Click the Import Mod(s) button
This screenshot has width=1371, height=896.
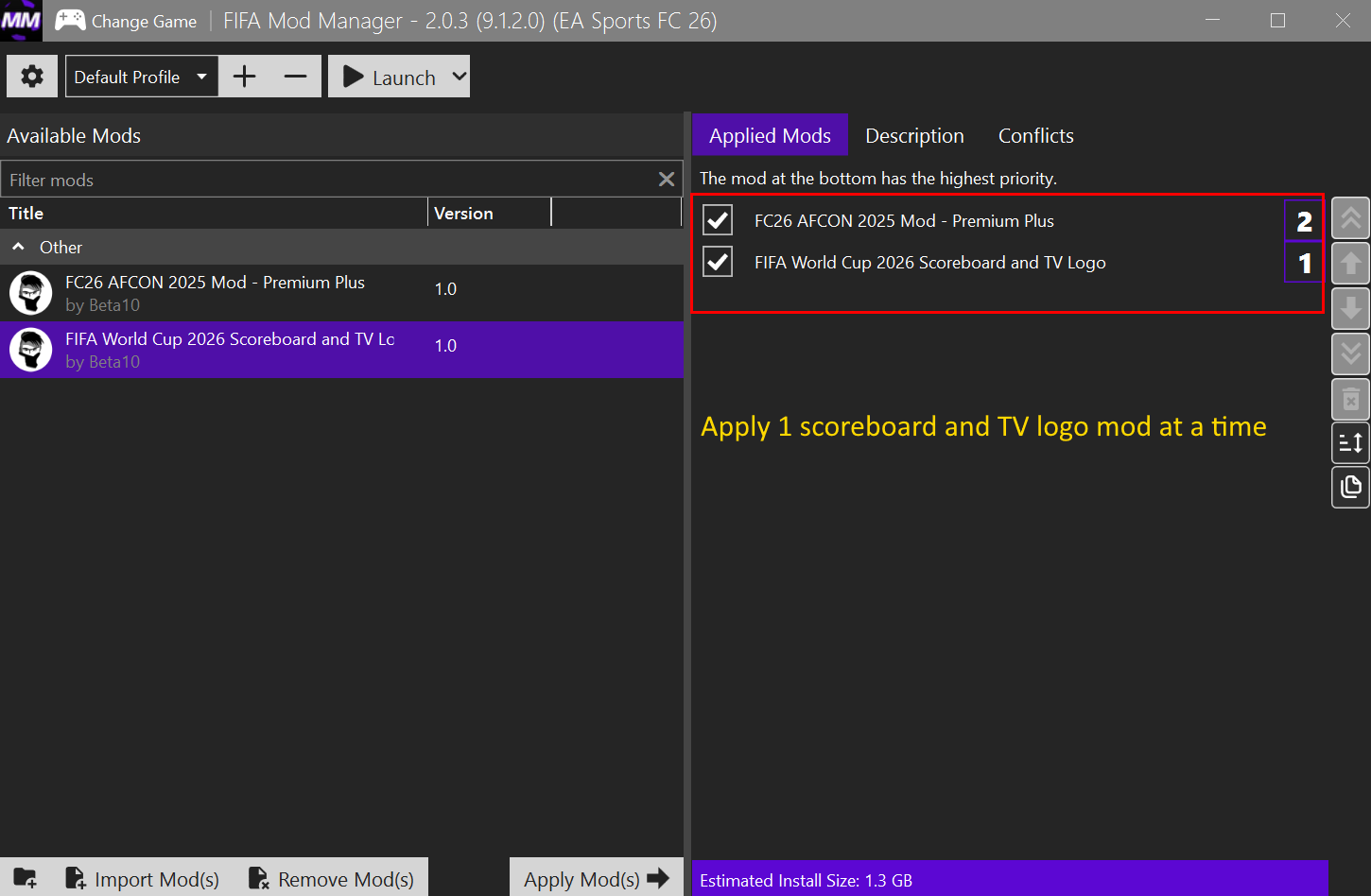(142, 879)
